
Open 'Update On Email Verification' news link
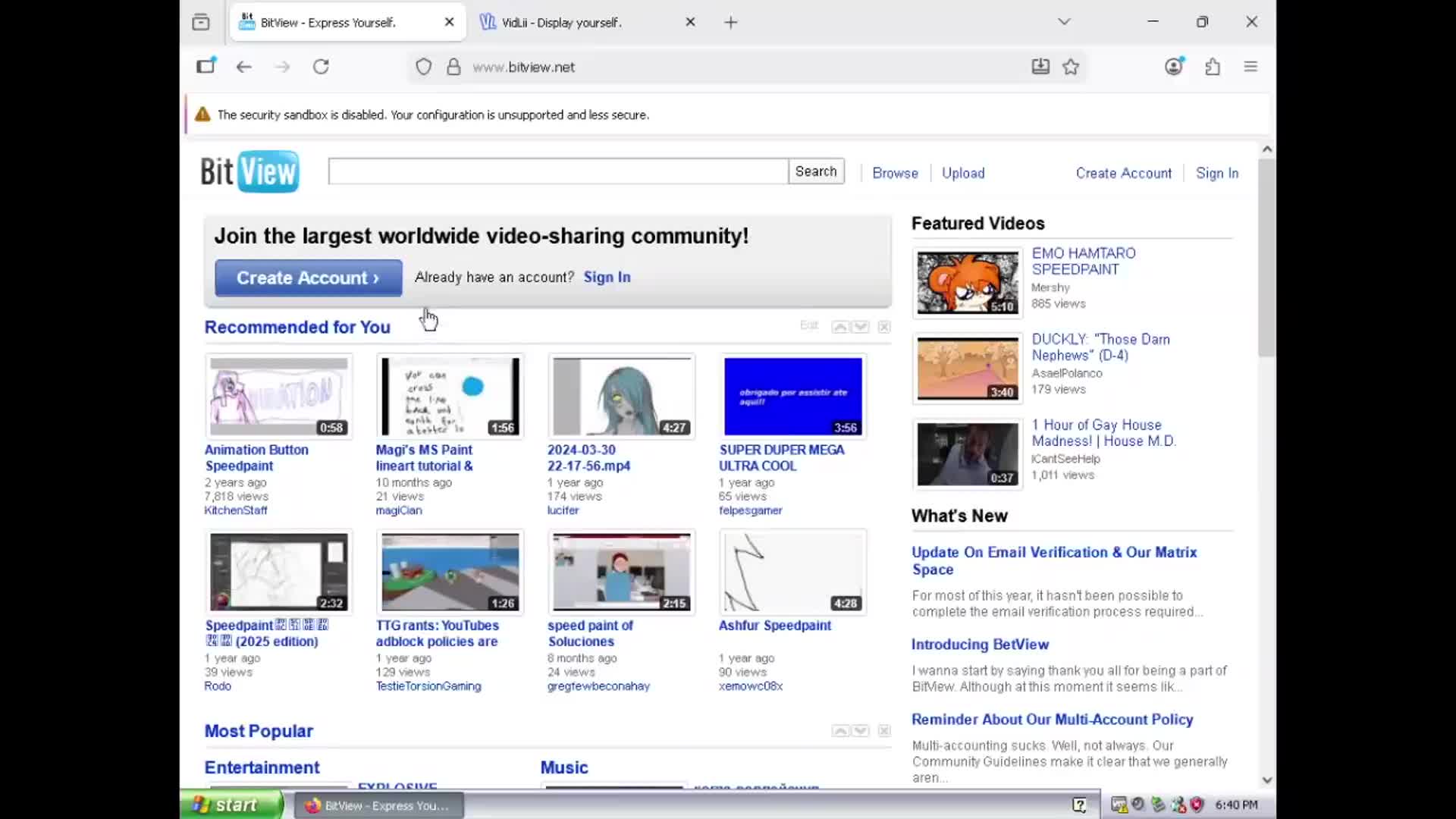coord(1054,560)
